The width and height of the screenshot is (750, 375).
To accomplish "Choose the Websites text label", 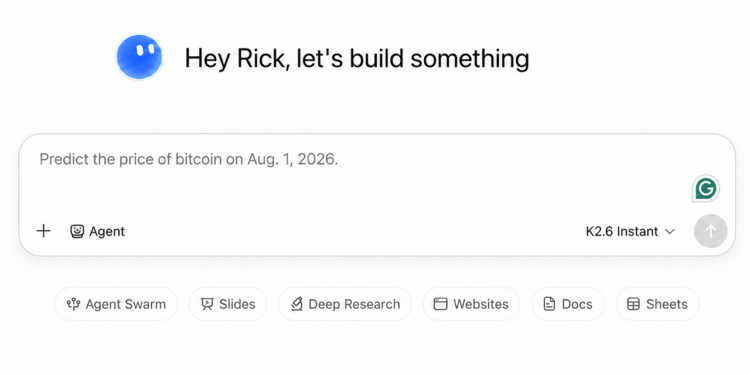I will (481, 304).
